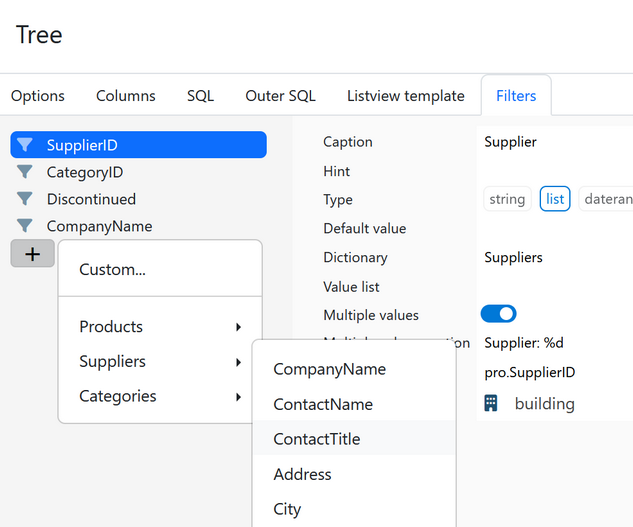Click the Value list label

click(x=351, y=287)
